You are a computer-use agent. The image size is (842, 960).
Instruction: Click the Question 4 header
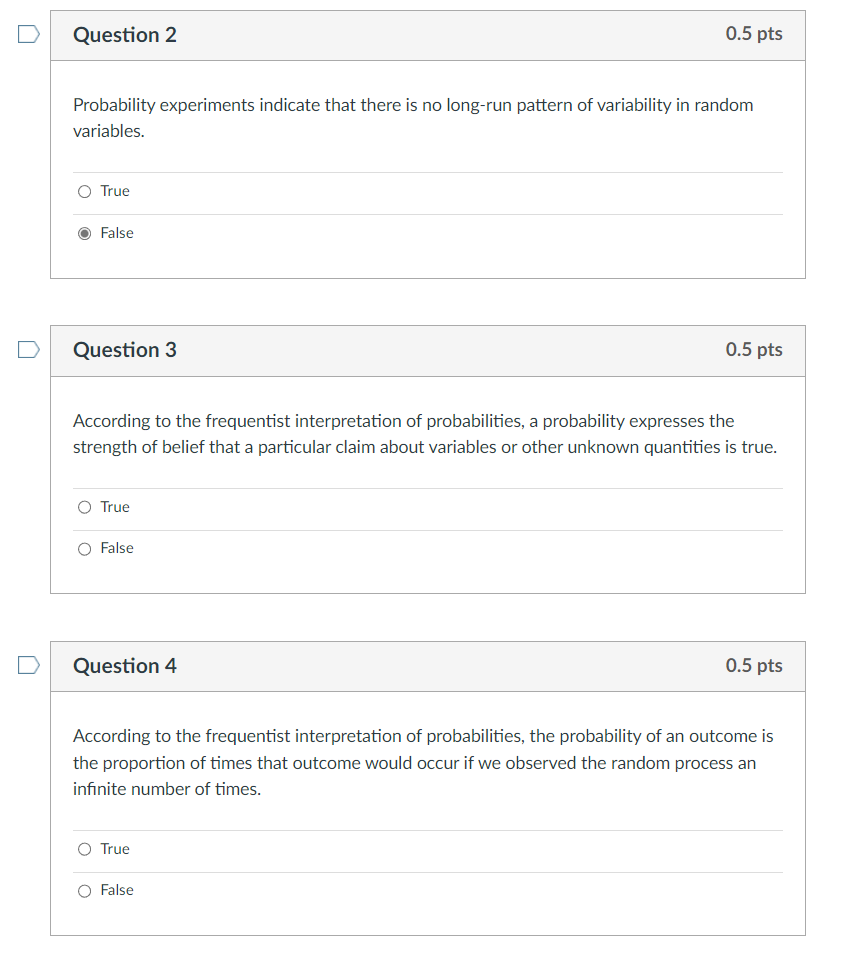[x=125, y=666]
